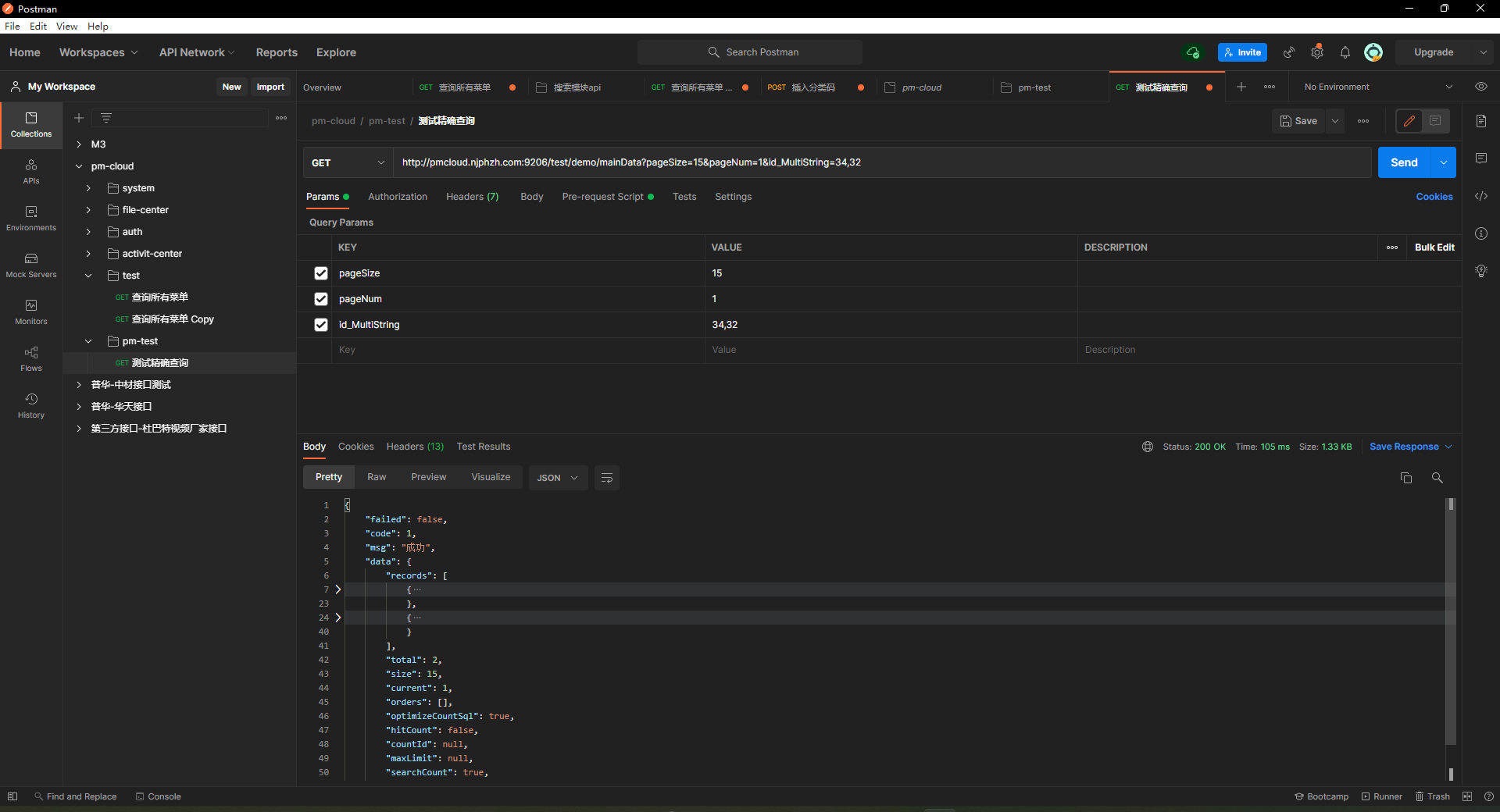The width and height of the screenshot is (1500, 812).
Task: Toggle line wrap in response
Action: [607, 478]
